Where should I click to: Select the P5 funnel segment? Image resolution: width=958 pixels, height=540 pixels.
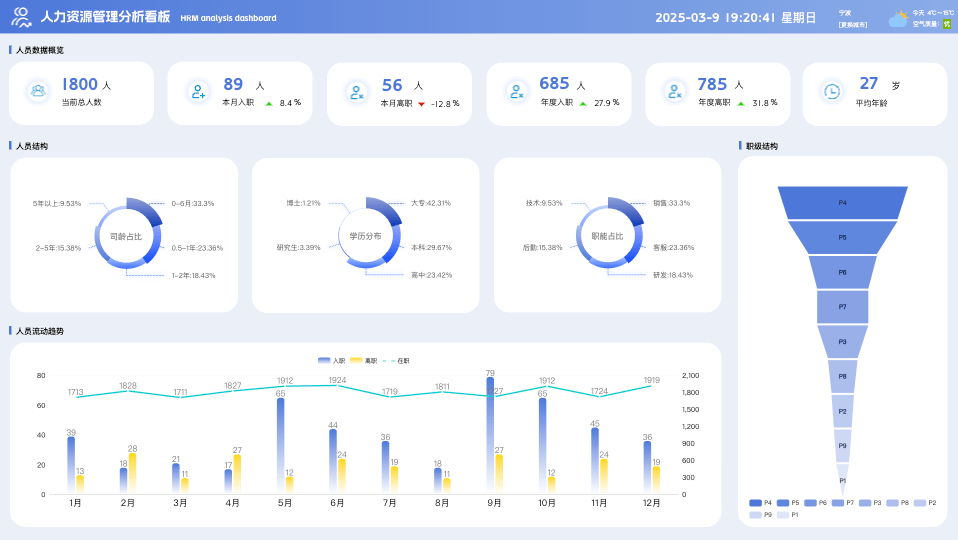pyautogui.click(x=842, y=238)
